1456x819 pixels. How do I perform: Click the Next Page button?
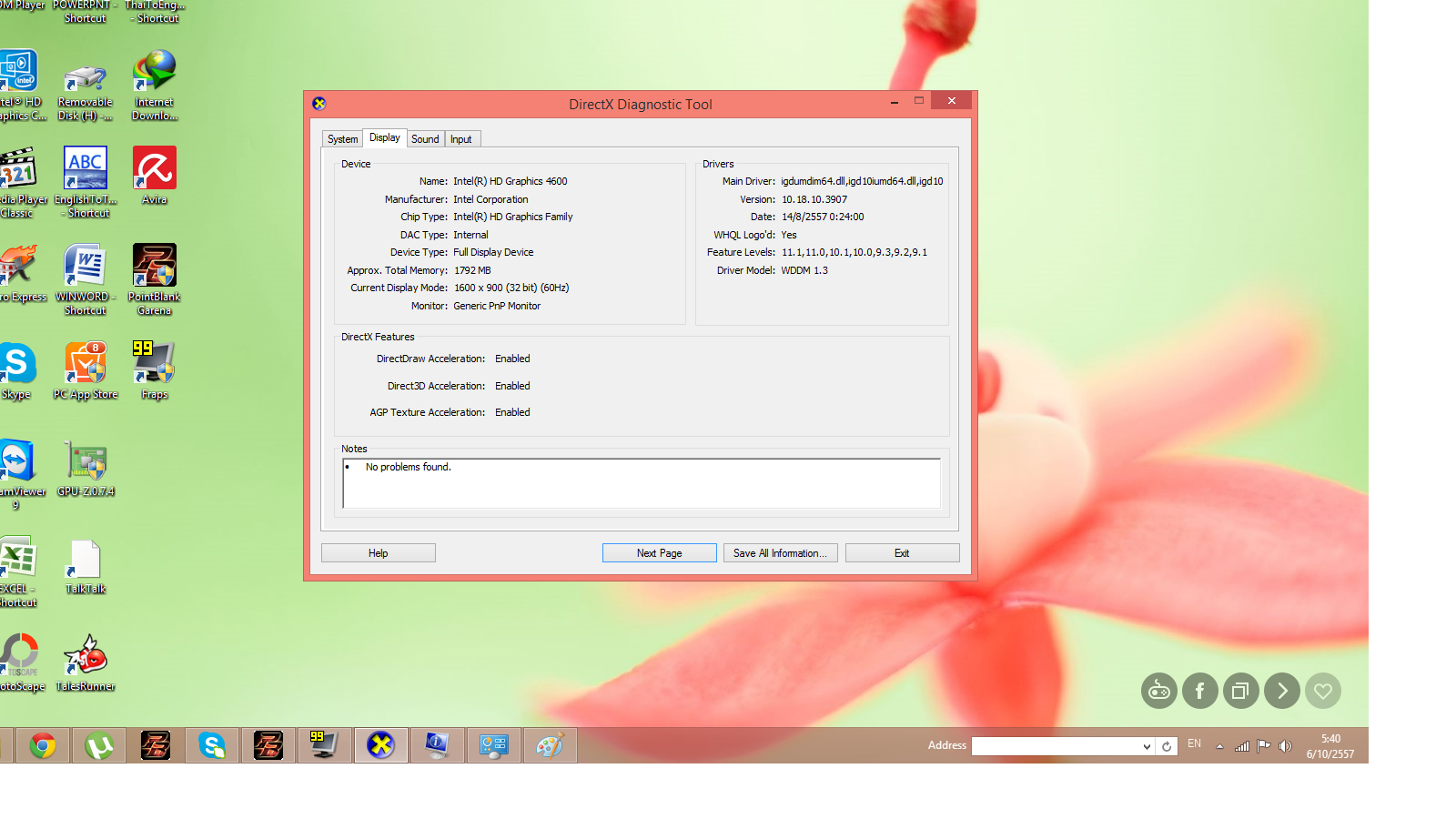tap(659, 553)
